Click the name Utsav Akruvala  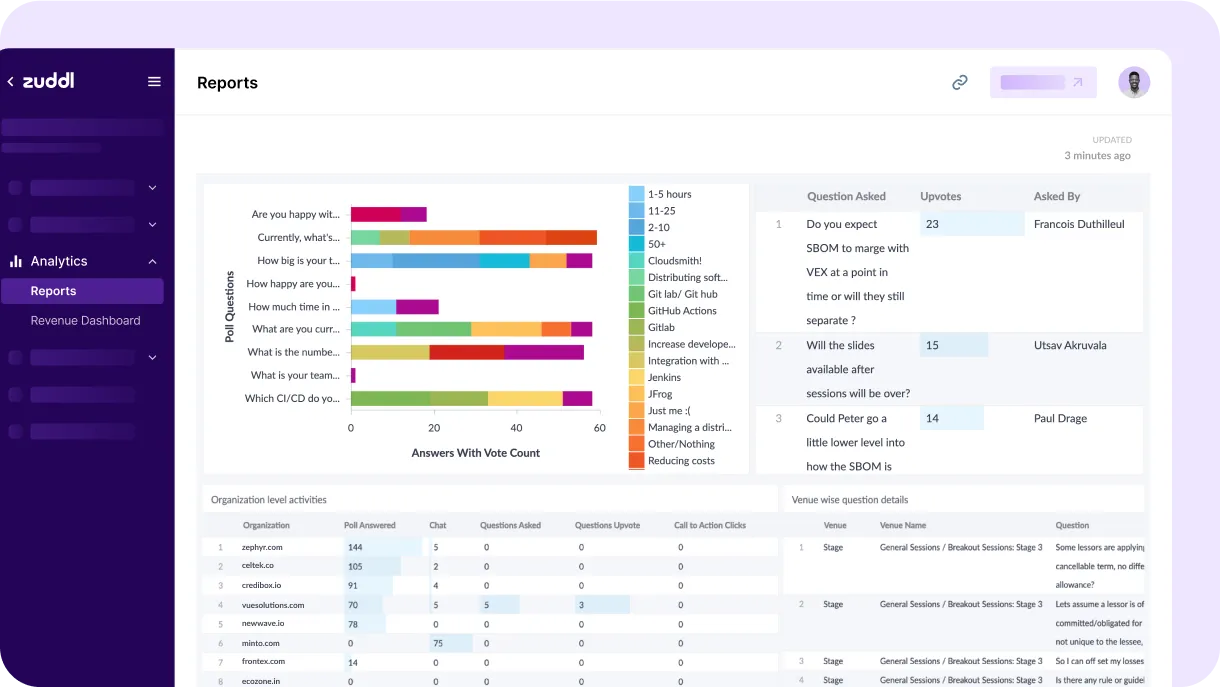tap(1070, 345)
